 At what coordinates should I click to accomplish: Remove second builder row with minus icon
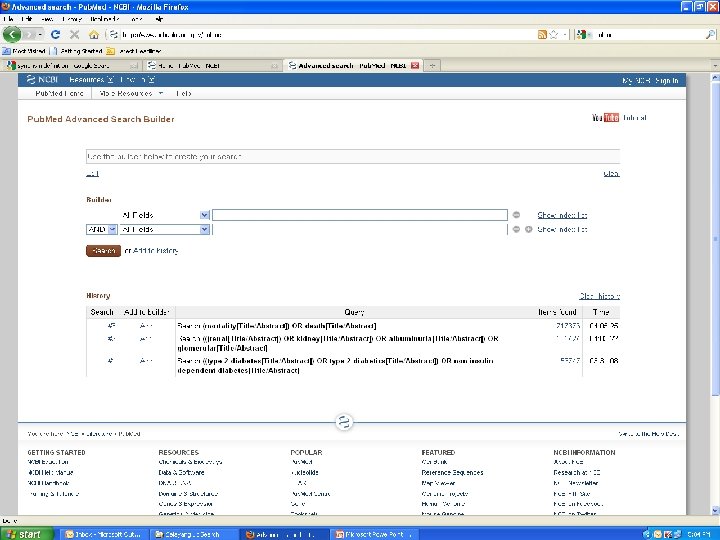tap(516, 229)
